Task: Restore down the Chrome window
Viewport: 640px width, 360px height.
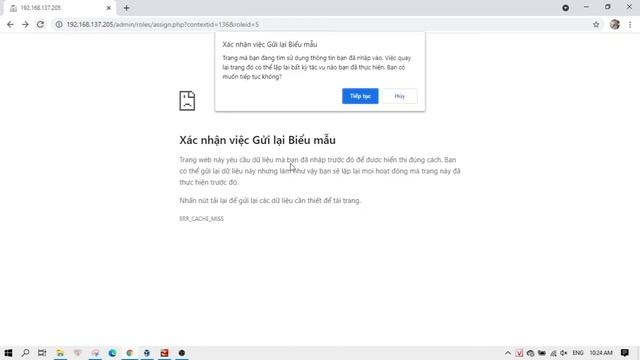Action: 608,7
